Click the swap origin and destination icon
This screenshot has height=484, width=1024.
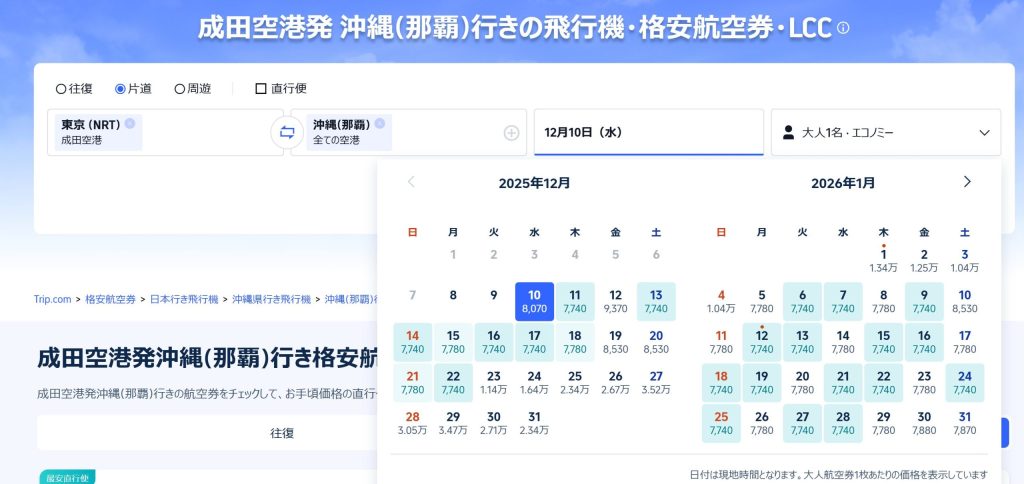click(x=287, y=133)
